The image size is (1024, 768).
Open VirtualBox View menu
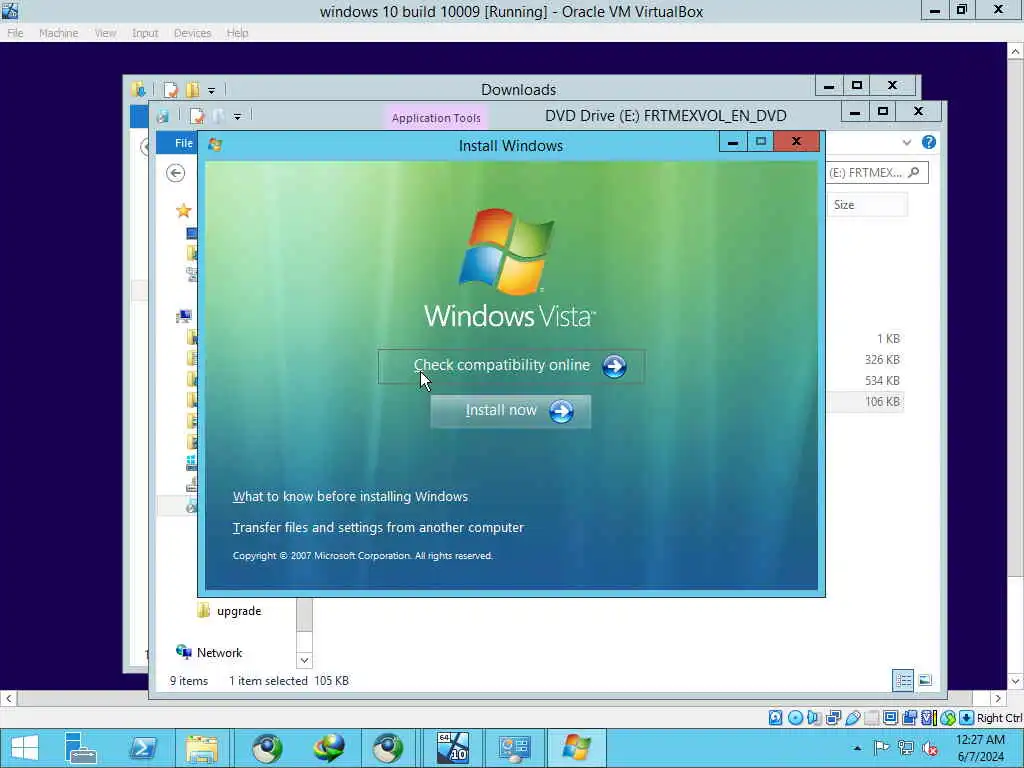[105, 33]
